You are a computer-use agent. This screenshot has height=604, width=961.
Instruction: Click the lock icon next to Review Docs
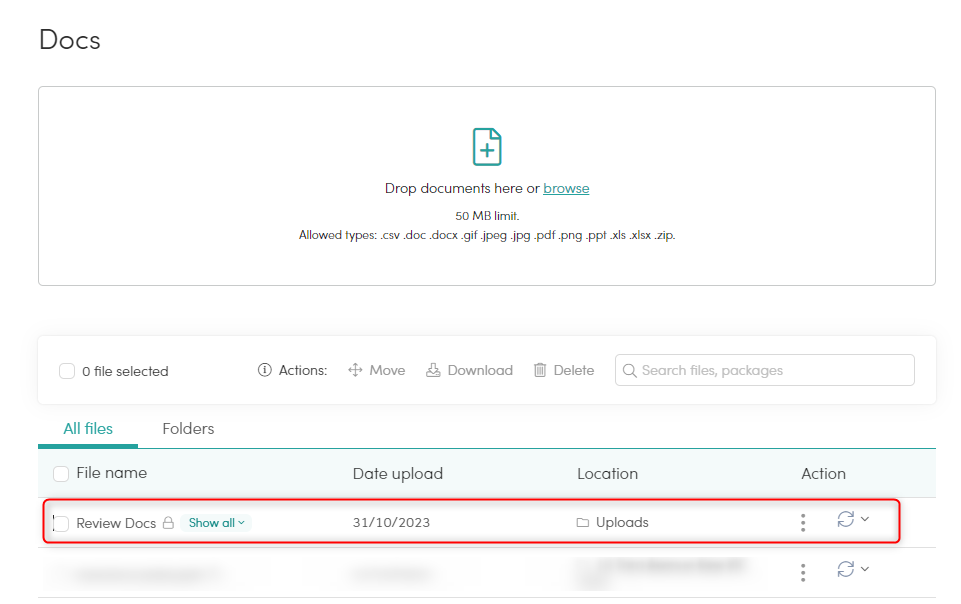click(168, 523)
